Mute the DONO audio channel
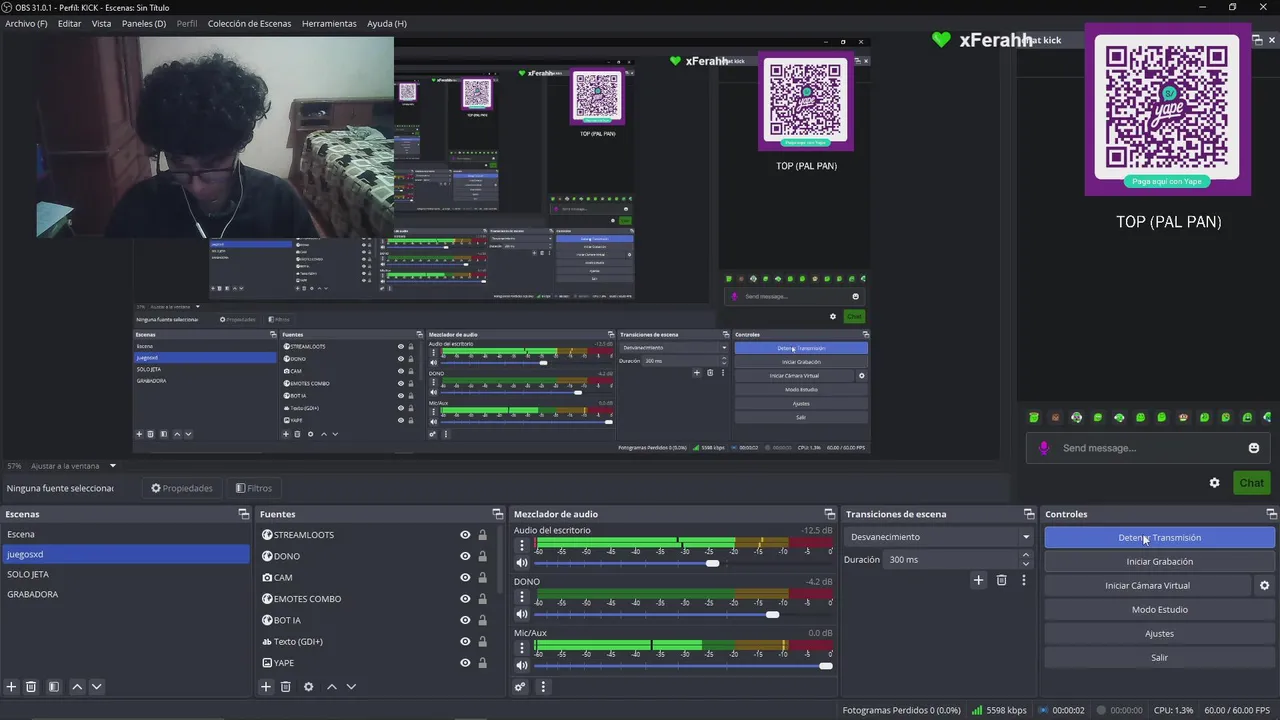This screenshot has height=720, width=1280. [x=521, y=614]
